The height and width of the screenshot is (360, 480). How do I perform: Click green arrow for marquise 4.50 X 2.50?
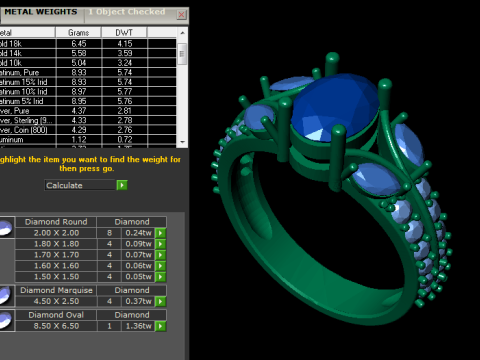(x=161, y=301)
